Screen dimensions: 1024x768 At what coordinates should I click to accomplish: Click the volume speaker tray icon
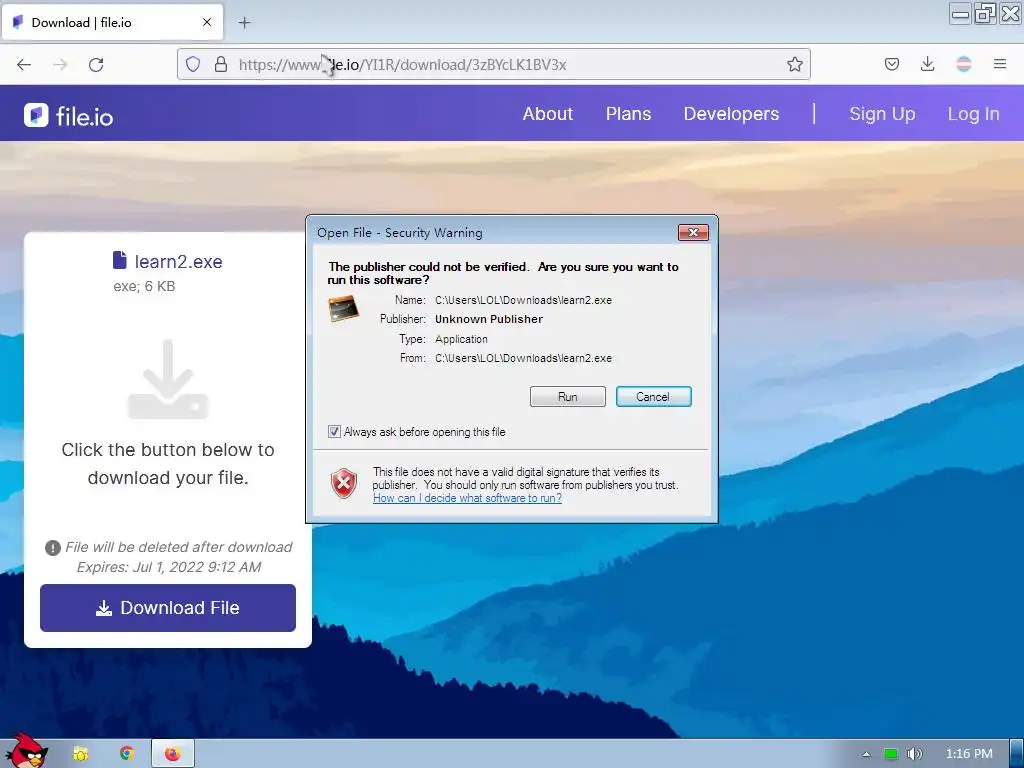pos(914,754)
